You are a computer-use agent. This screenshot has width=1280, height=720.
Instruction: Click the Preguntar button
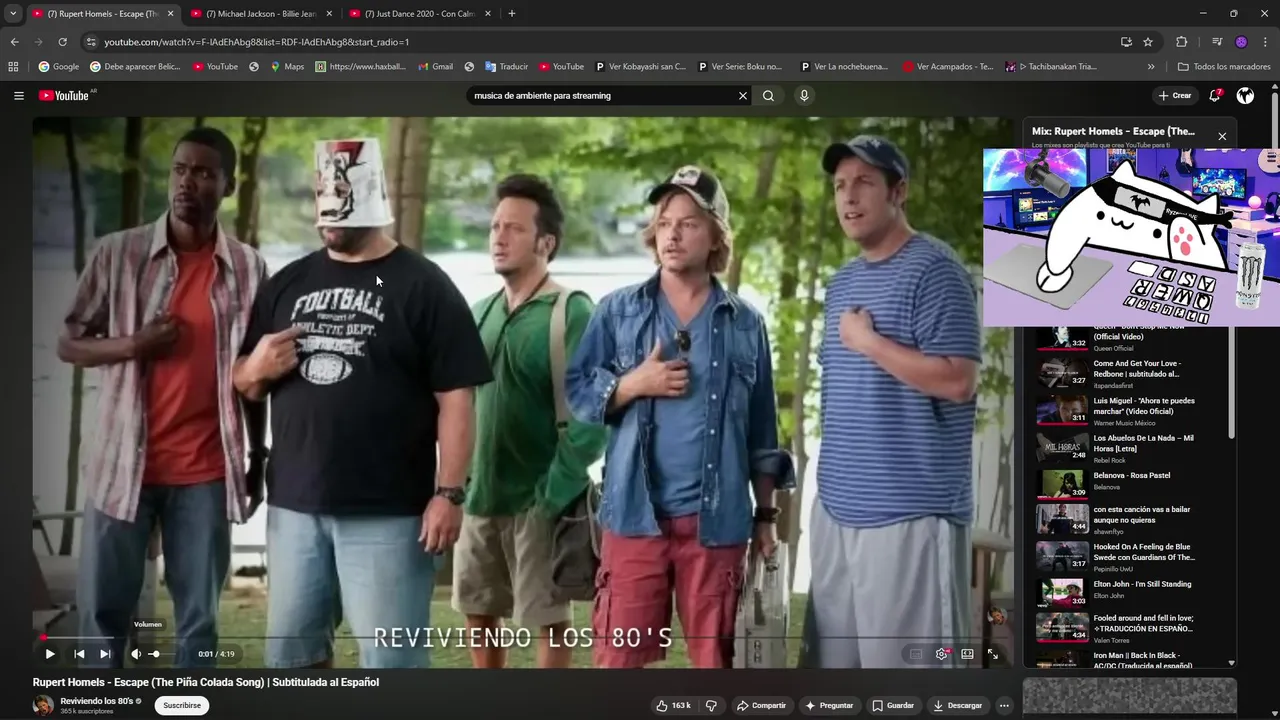829,705
